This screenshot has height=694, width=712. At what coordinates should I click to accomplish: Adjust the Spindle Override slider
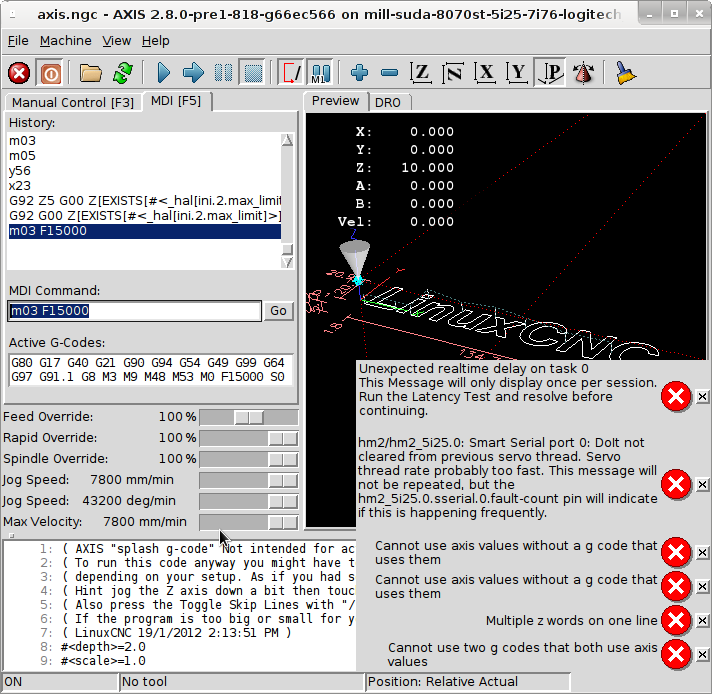point(249,459)
